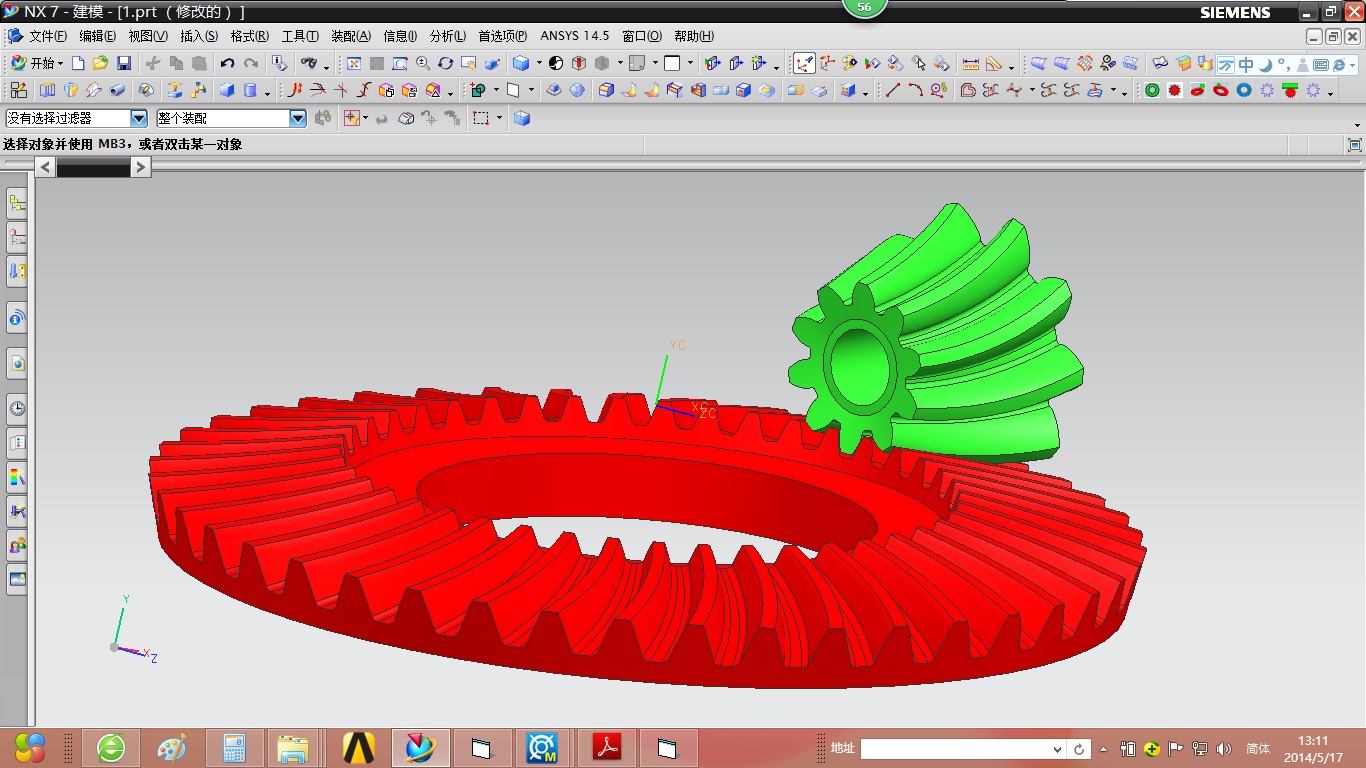Select the Arc curve tool
1366x768 pixels.
(915, 90)
